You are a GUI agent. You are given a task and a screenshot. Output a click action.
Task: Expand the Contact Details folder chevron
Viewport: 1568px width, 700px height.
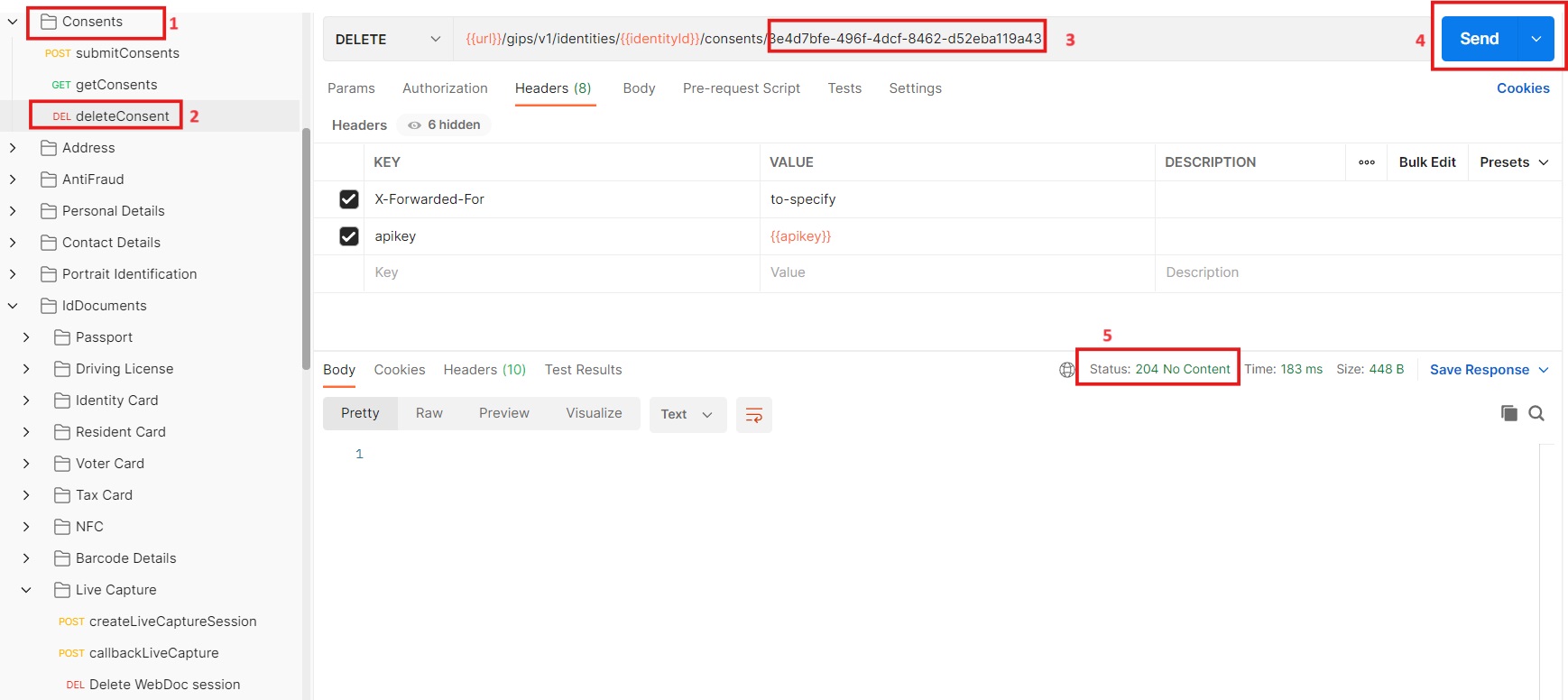[13, 243]
